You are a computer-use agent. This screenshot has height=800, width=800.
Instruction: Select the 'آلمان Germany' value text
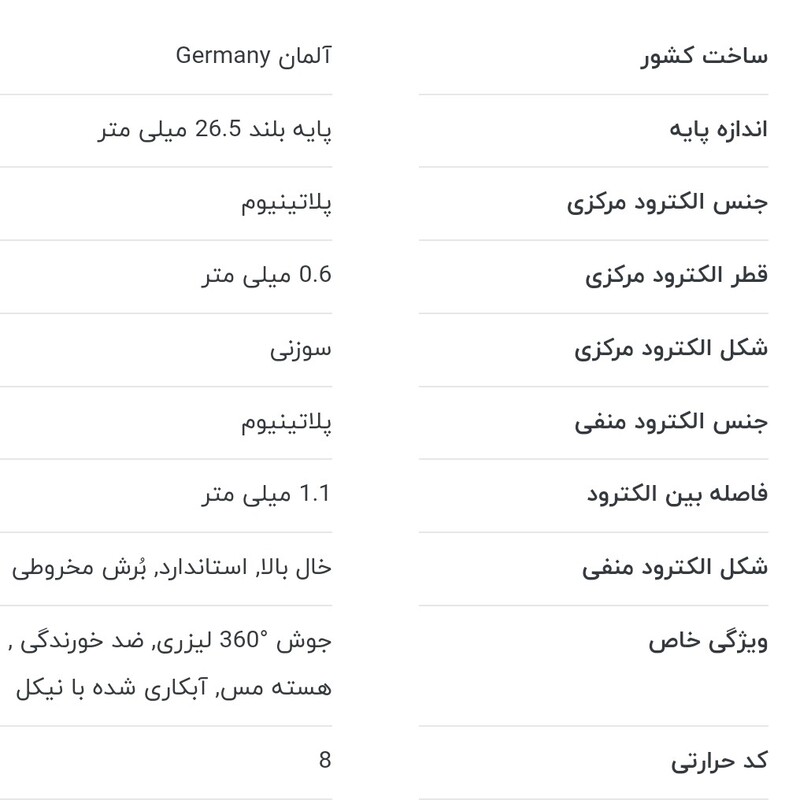click(253, 55)
